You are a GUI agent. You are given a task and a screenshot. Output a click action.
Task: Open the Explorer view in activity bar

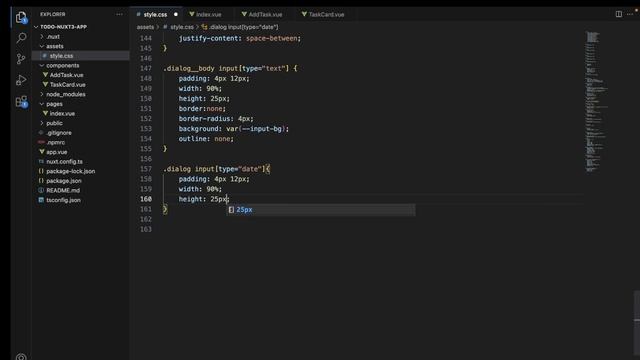pos(21,18)
